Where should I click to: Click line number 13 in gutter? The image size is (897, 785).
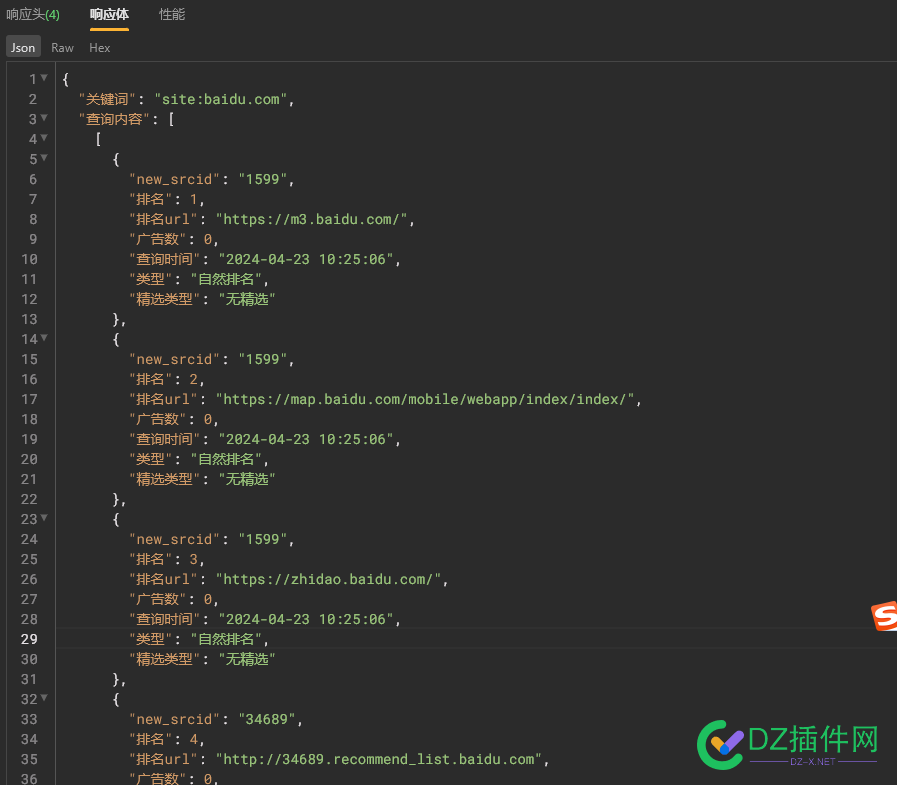(x=29, y=319)
